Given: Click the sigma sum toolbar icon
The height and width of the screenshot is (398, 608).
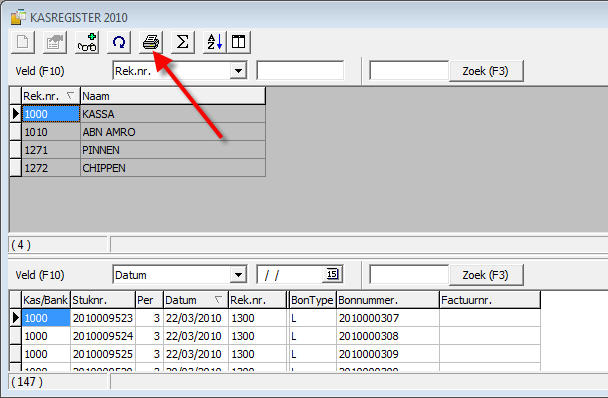Looking at the screenshot, I should click(183, 42).
